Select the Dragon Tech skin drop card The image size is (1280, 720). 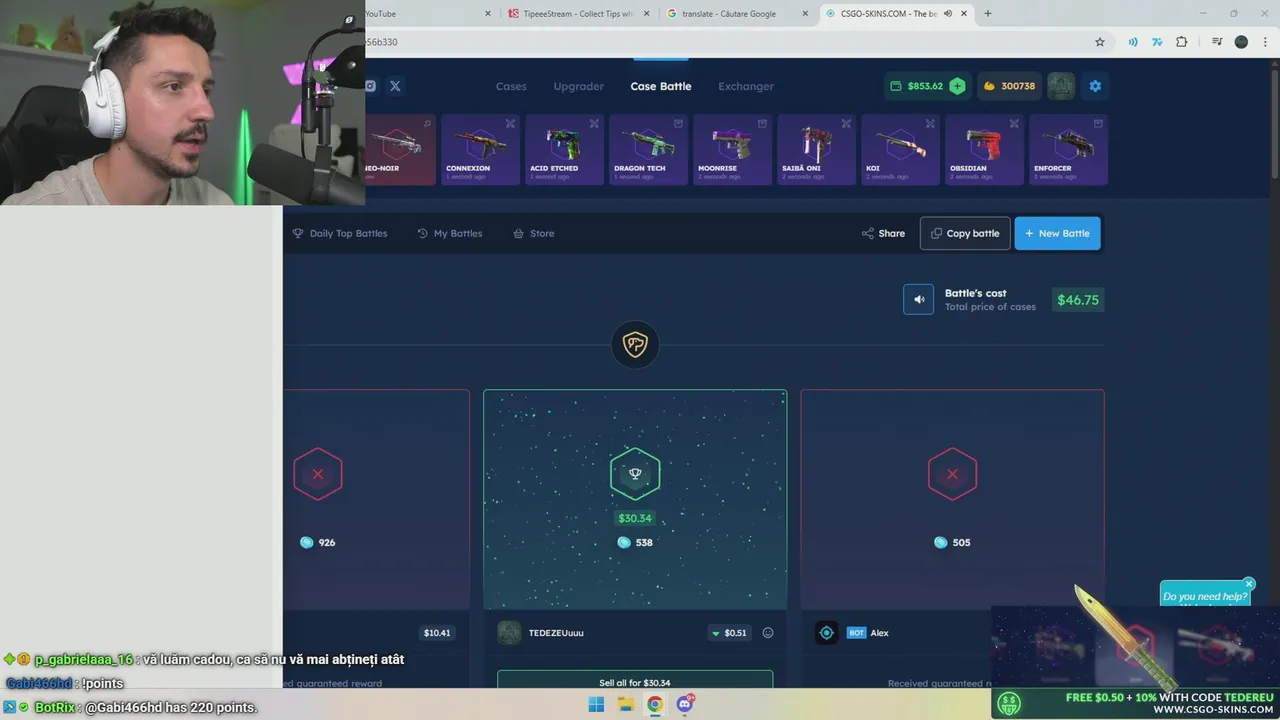point(649,149)
